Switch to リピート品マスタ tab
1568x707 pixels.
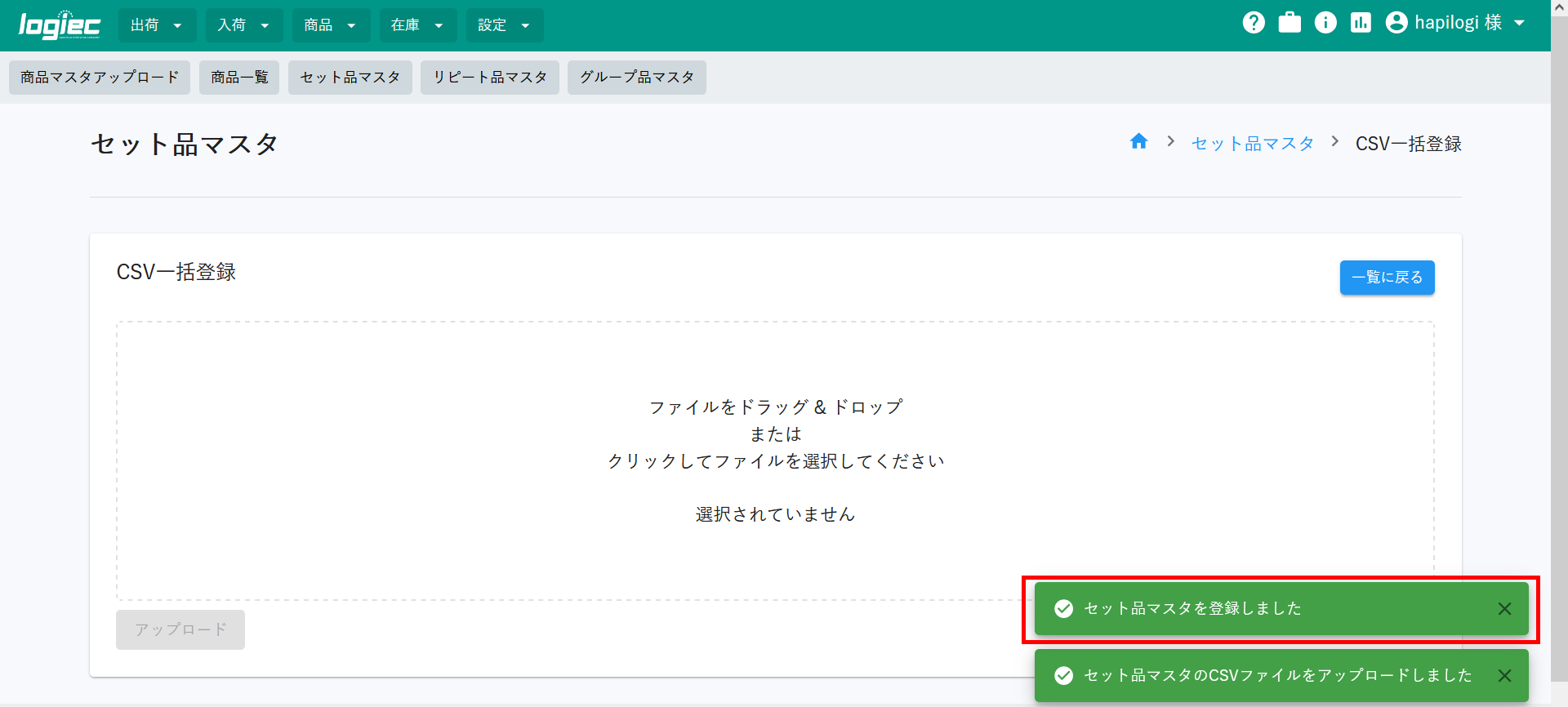point(490,78)
